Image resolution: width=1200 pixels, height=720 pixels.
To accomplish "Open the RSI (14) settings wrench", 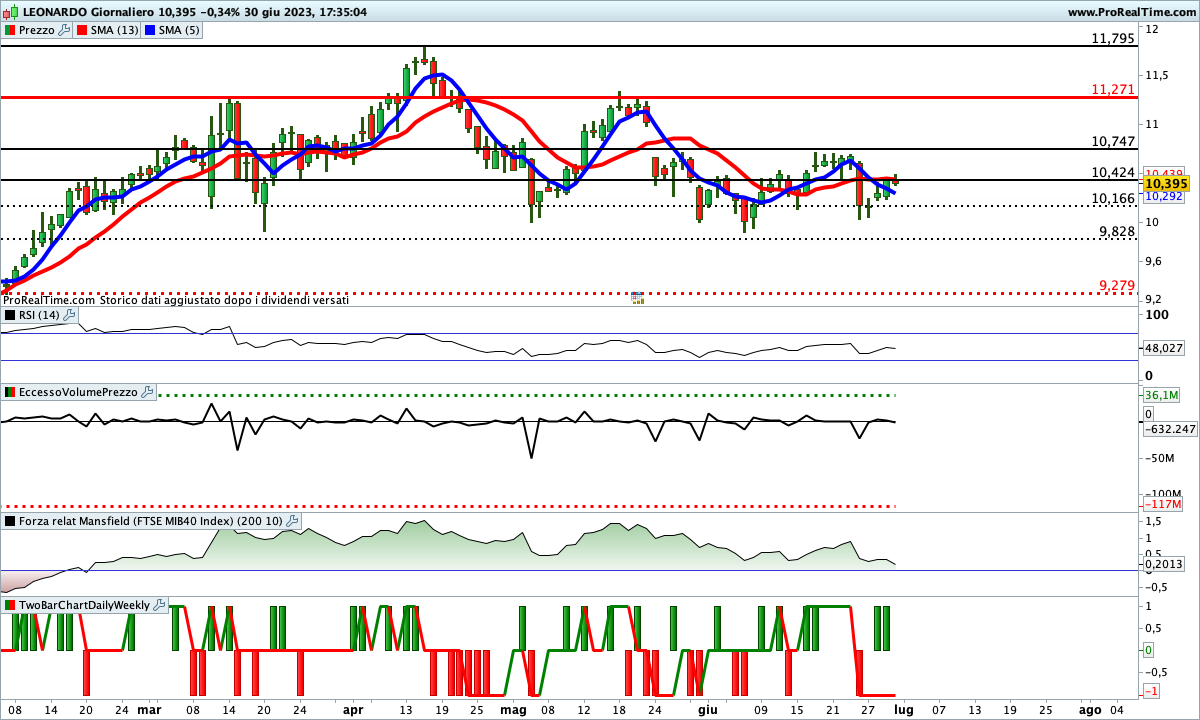I will 69,315.
